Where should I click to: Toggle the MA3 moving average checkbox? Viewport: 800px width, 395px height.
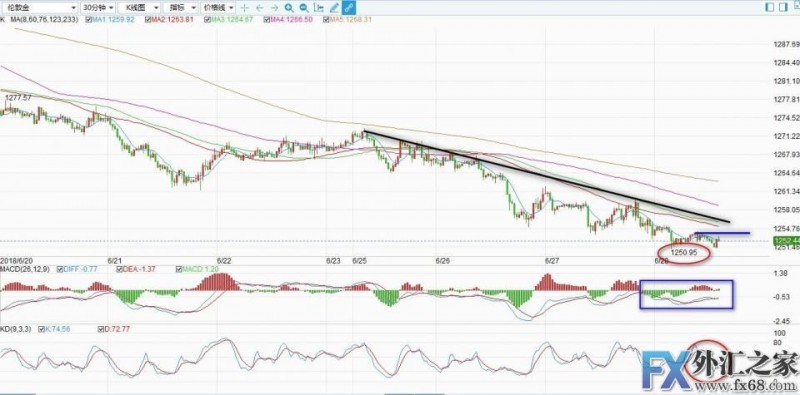coord(208,19)
